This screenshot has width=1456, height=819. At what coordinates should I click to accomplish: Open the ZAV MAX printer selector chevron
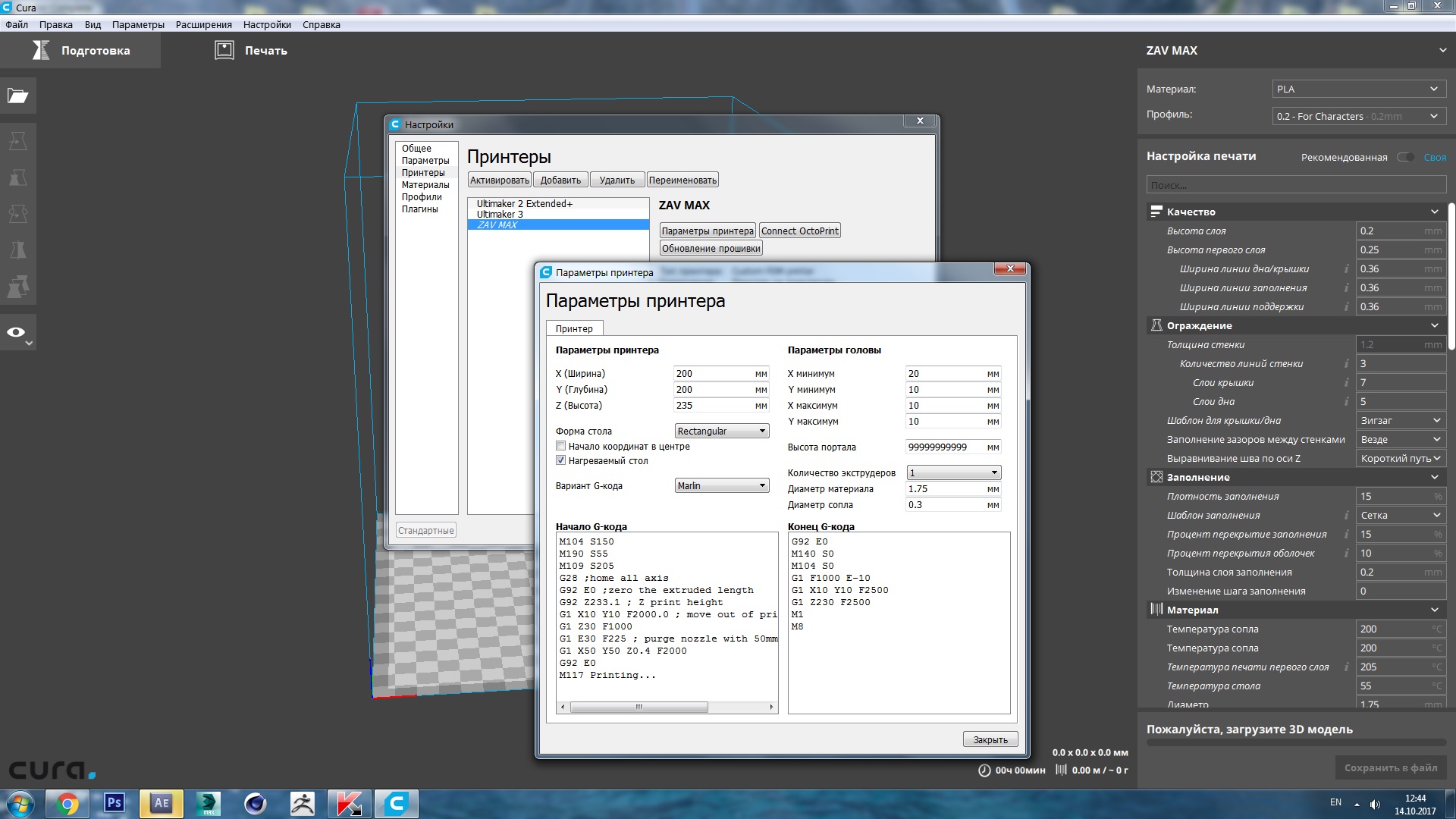click(1442, 50)
